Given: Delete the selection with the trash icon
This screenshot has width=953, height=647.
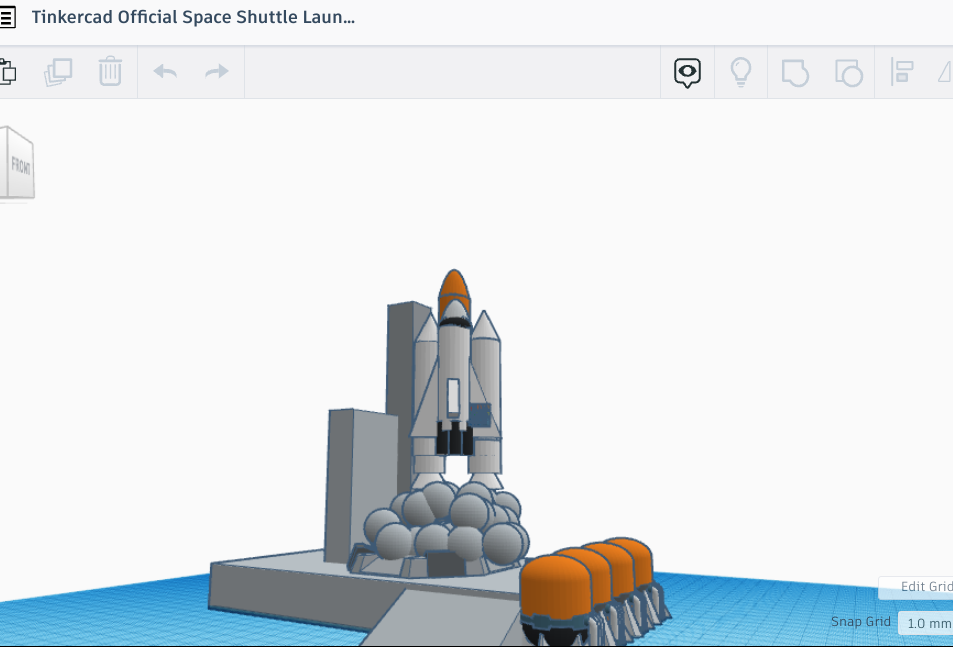Looking at the screenshot, I should click(110, 72).
